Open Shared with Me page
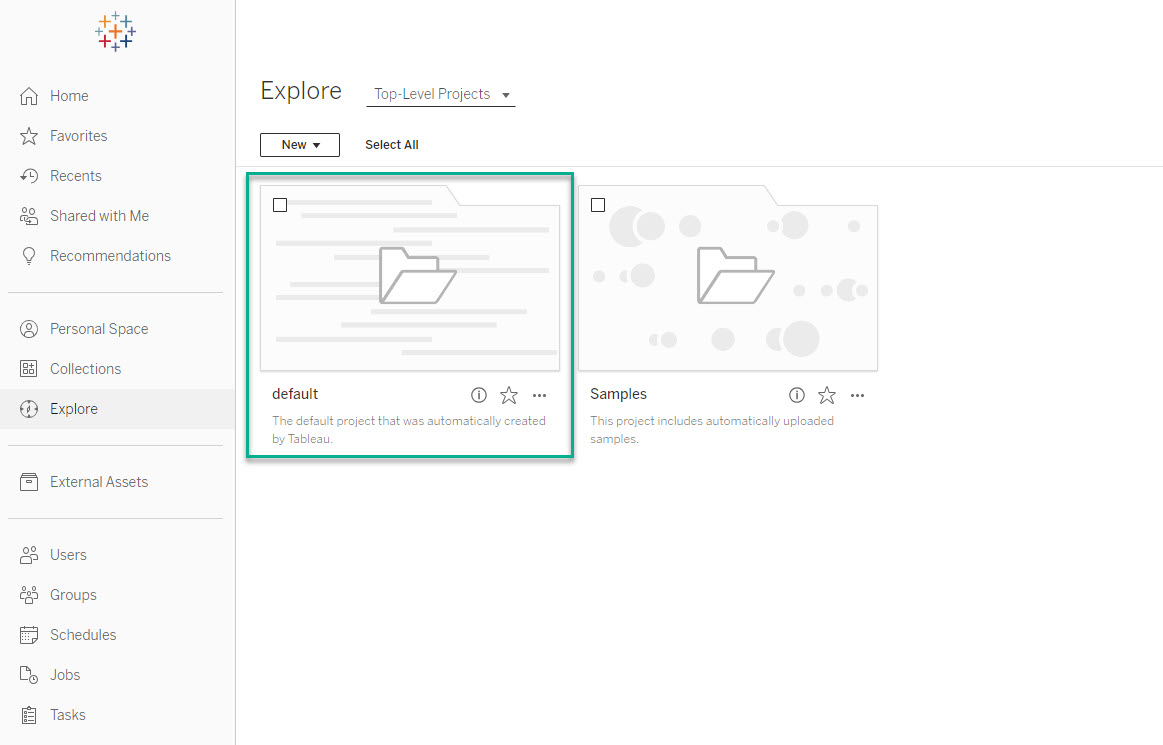 coord(99,216)
